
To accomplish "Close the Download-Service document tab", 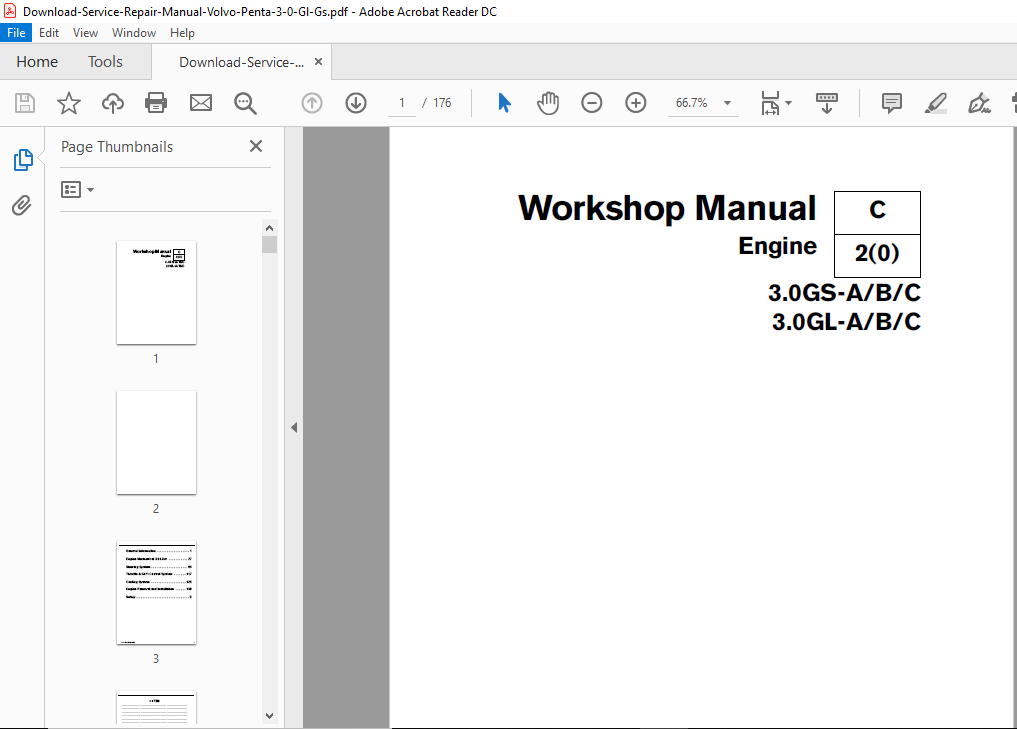I will point(318,62).
